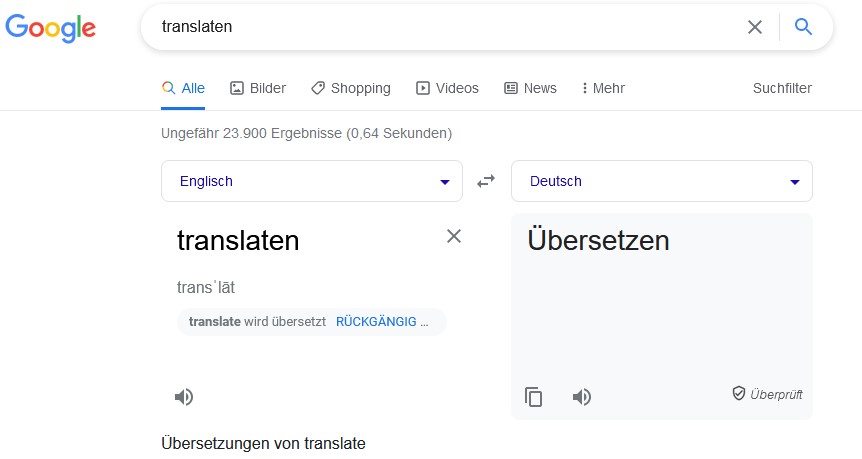The image size is (862, 459).
Task: Clear the search box with the X icon
Action: point(755,27)
